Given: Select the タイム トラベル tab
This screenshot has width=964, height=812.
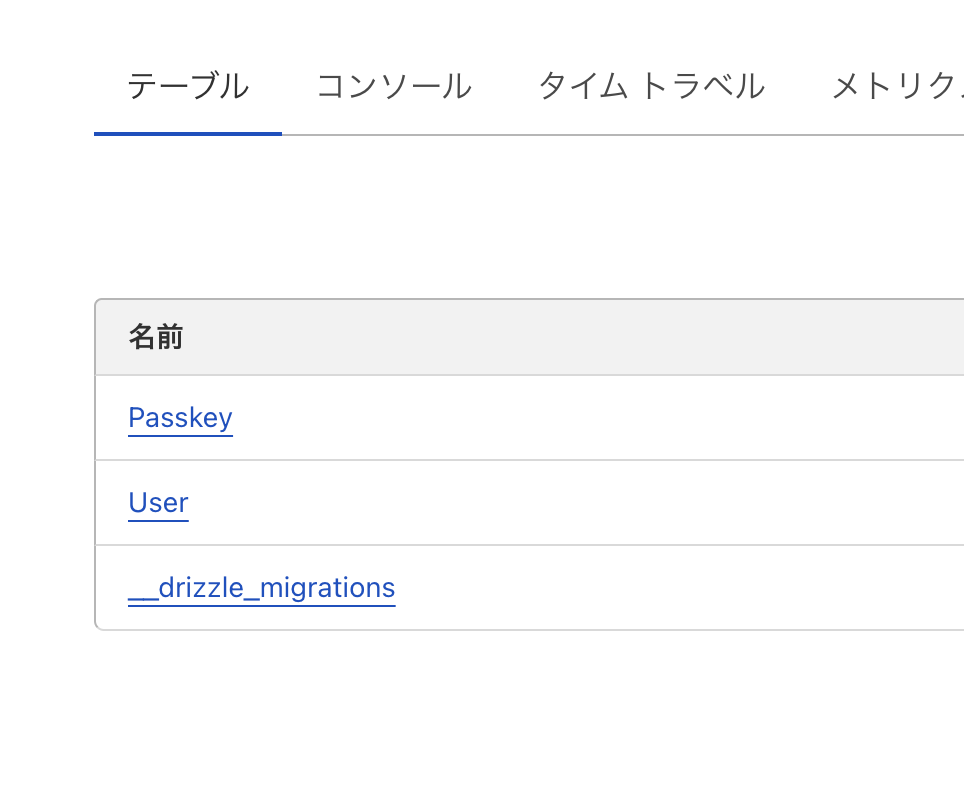Looking at the screenshot, I should point(651,88).
